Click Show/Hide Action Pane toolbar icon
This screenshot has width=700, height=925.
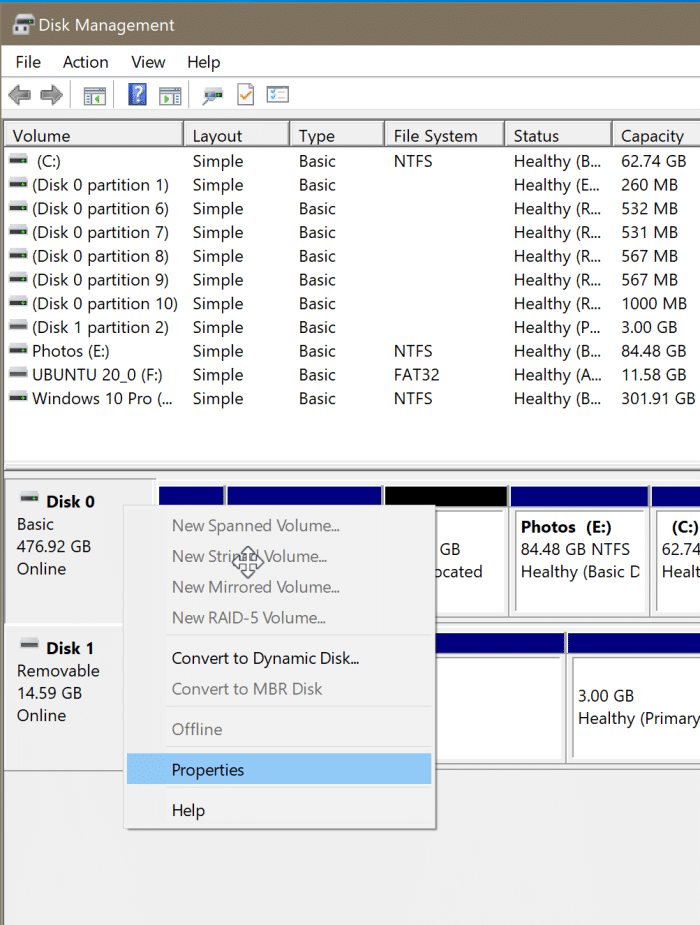click(170, 95)
